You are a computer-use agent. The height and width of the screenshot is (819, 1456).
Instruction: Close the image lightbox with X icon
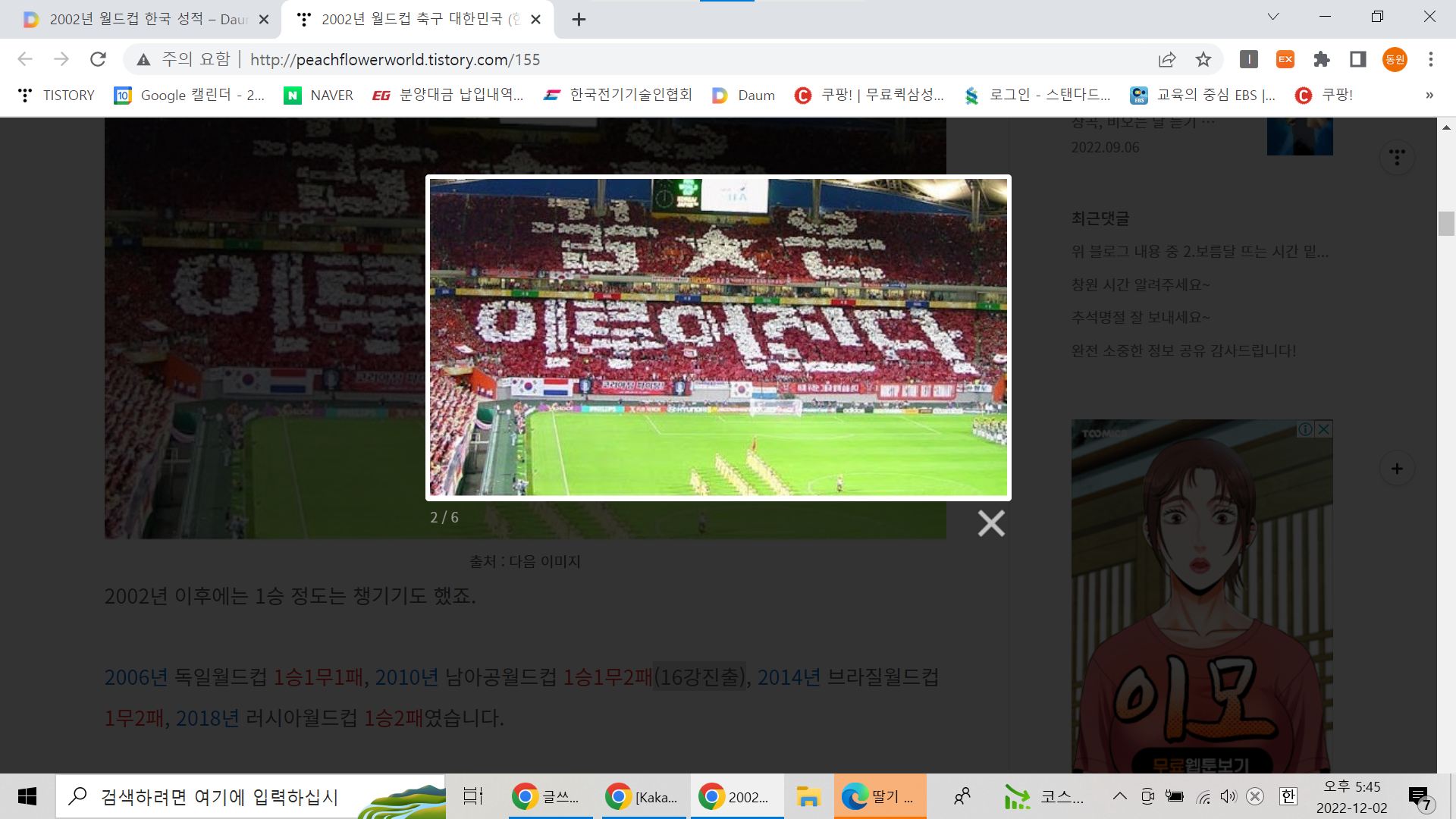pos(990,523)
